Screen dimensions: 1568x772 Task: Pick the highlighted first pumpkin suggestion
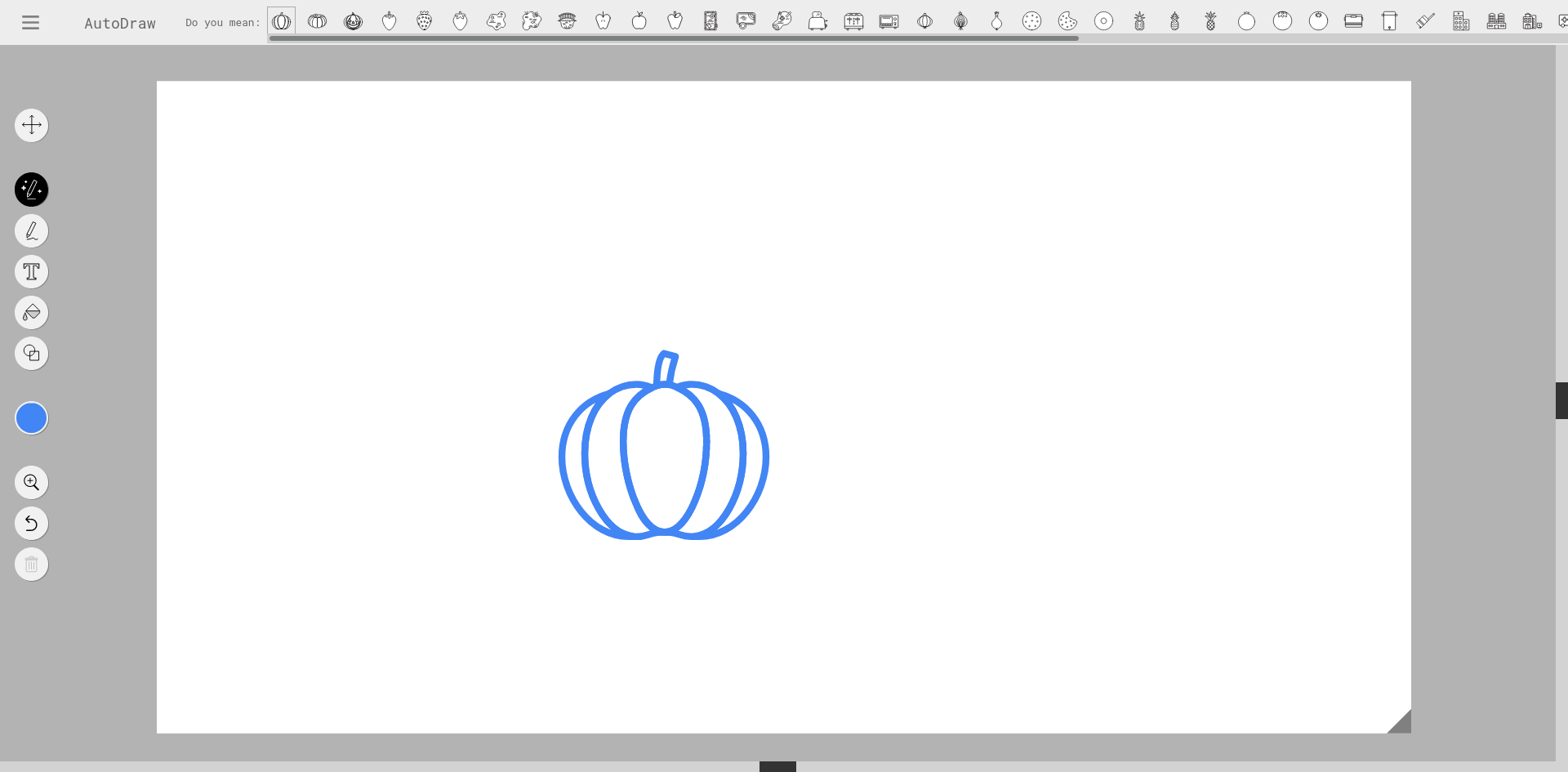click(x=281, y=21)
